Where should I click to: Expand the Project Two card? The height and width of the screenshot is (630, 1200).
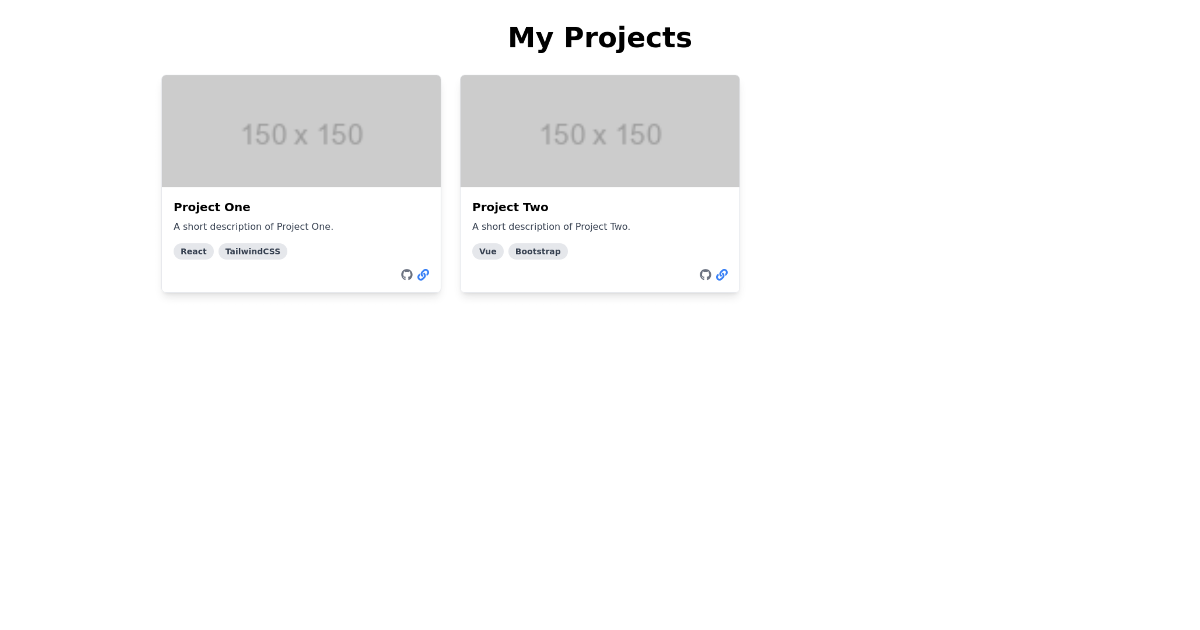coord(600,183)
